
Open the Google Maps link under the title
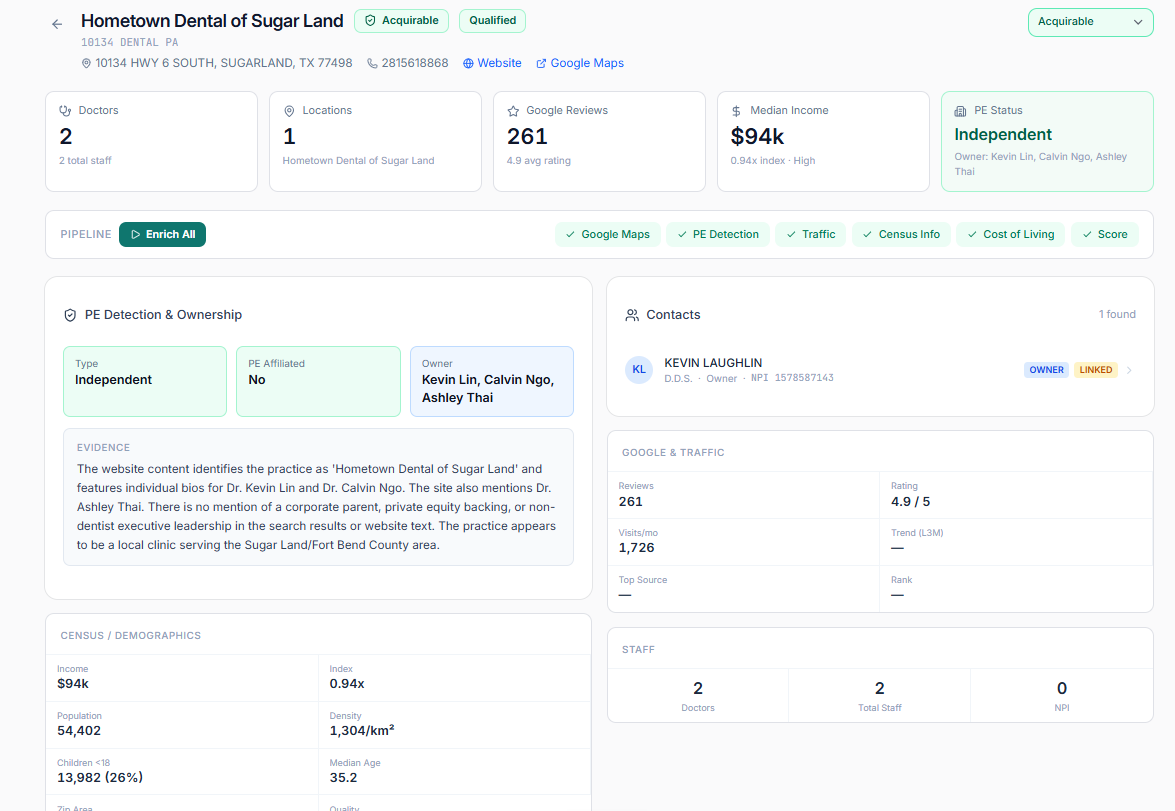point(580,63)
